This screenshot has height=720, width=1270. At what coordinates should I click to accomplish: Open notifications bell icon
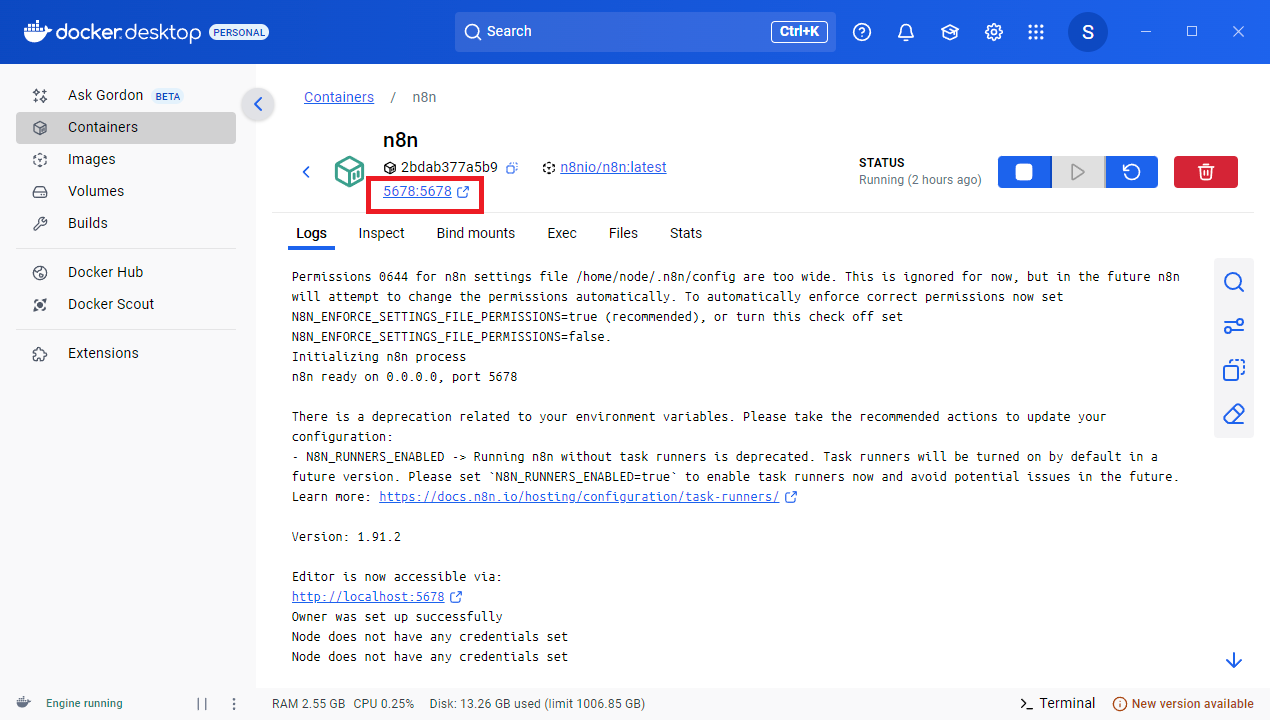[x=906, y=32]
